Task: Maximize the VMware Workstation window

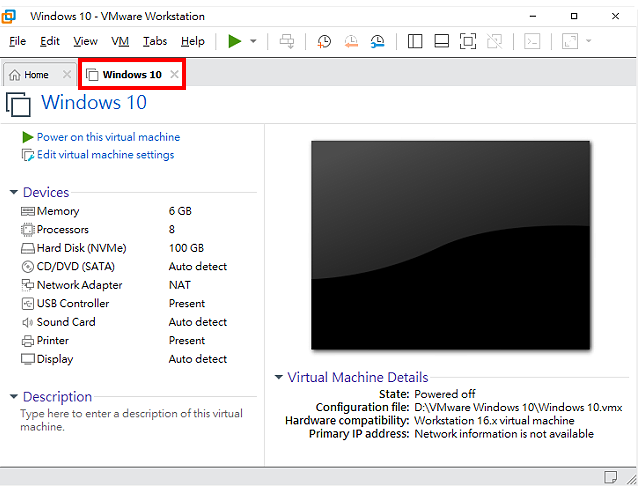Action: (574, 16)
